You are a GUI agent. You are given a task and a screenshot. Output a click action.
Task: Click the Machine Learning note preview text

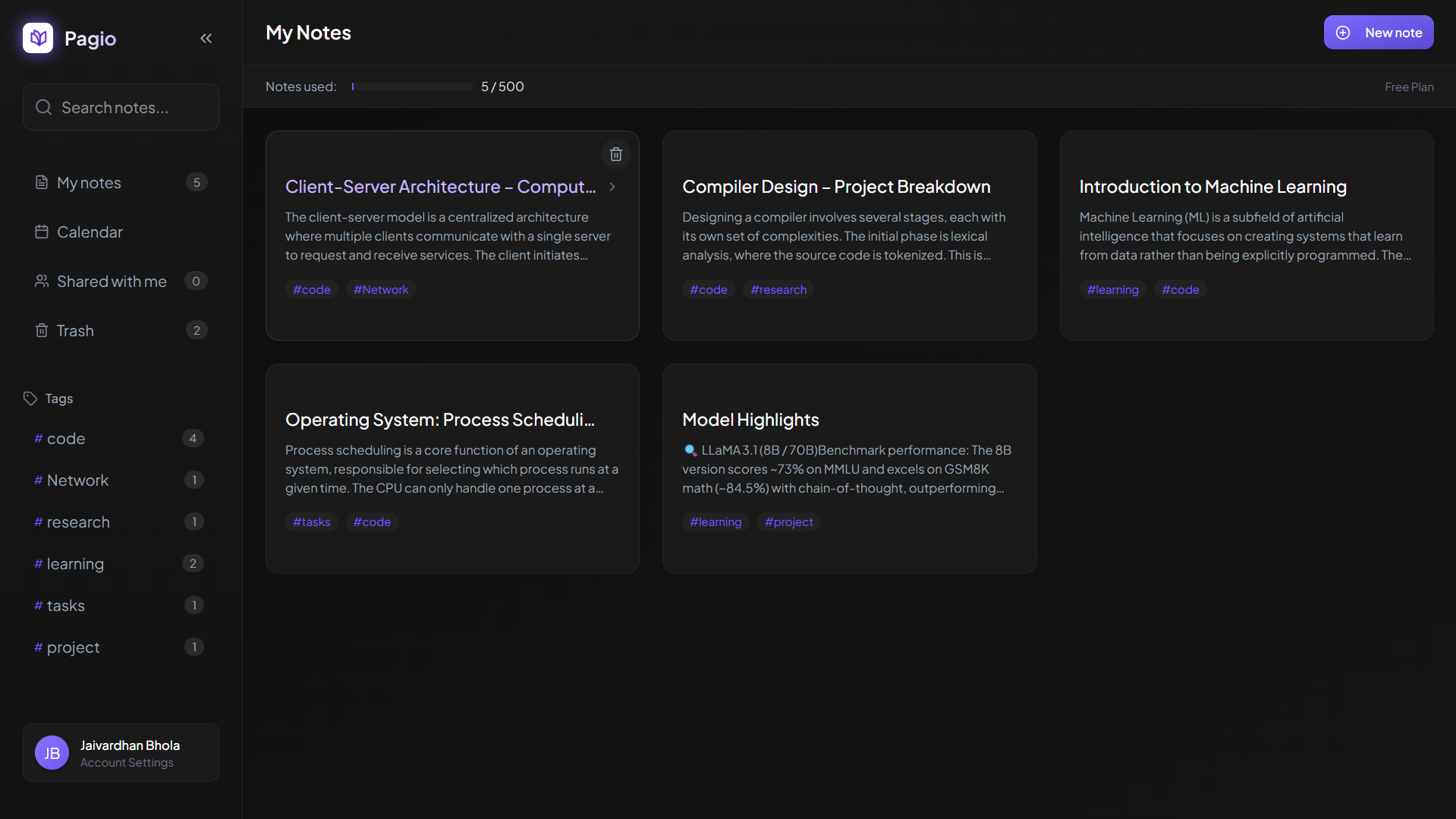1245,236
